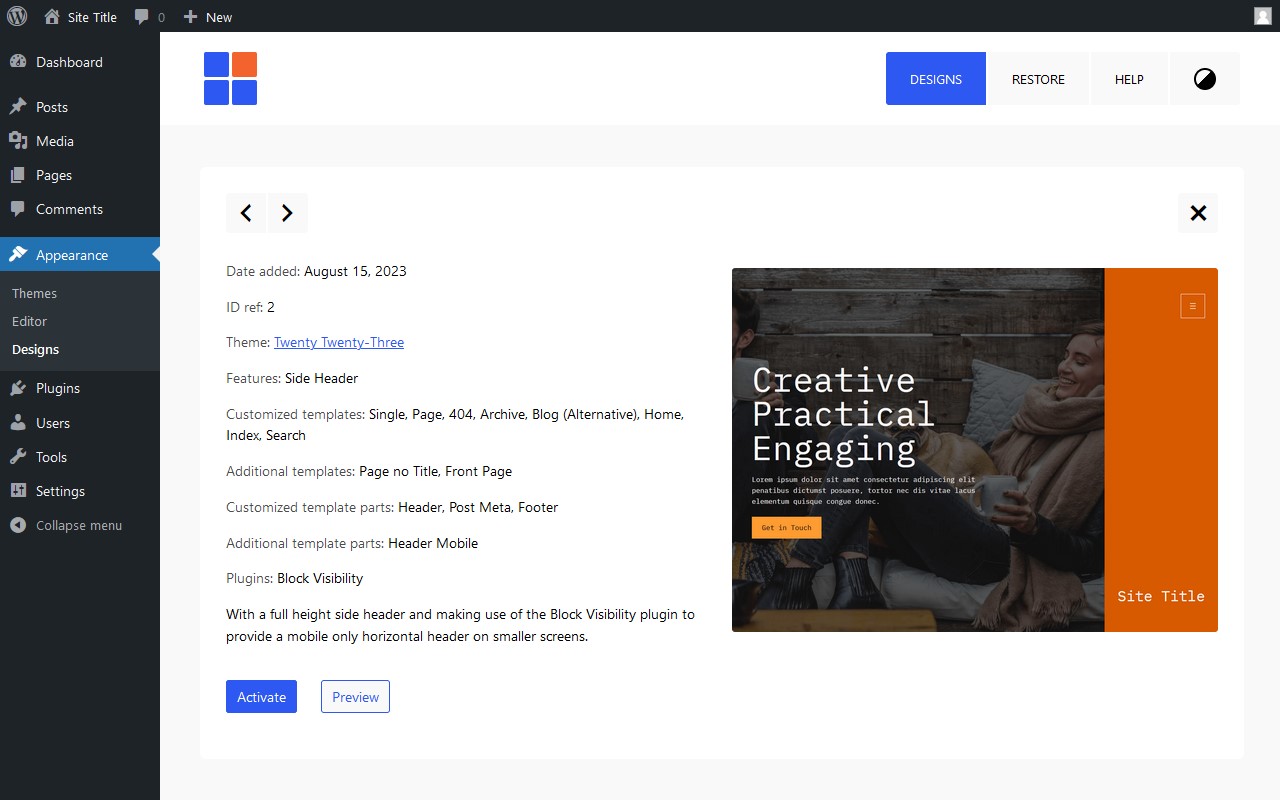
Task: Open the Plugins menu
Action: [x=80, y=388]
